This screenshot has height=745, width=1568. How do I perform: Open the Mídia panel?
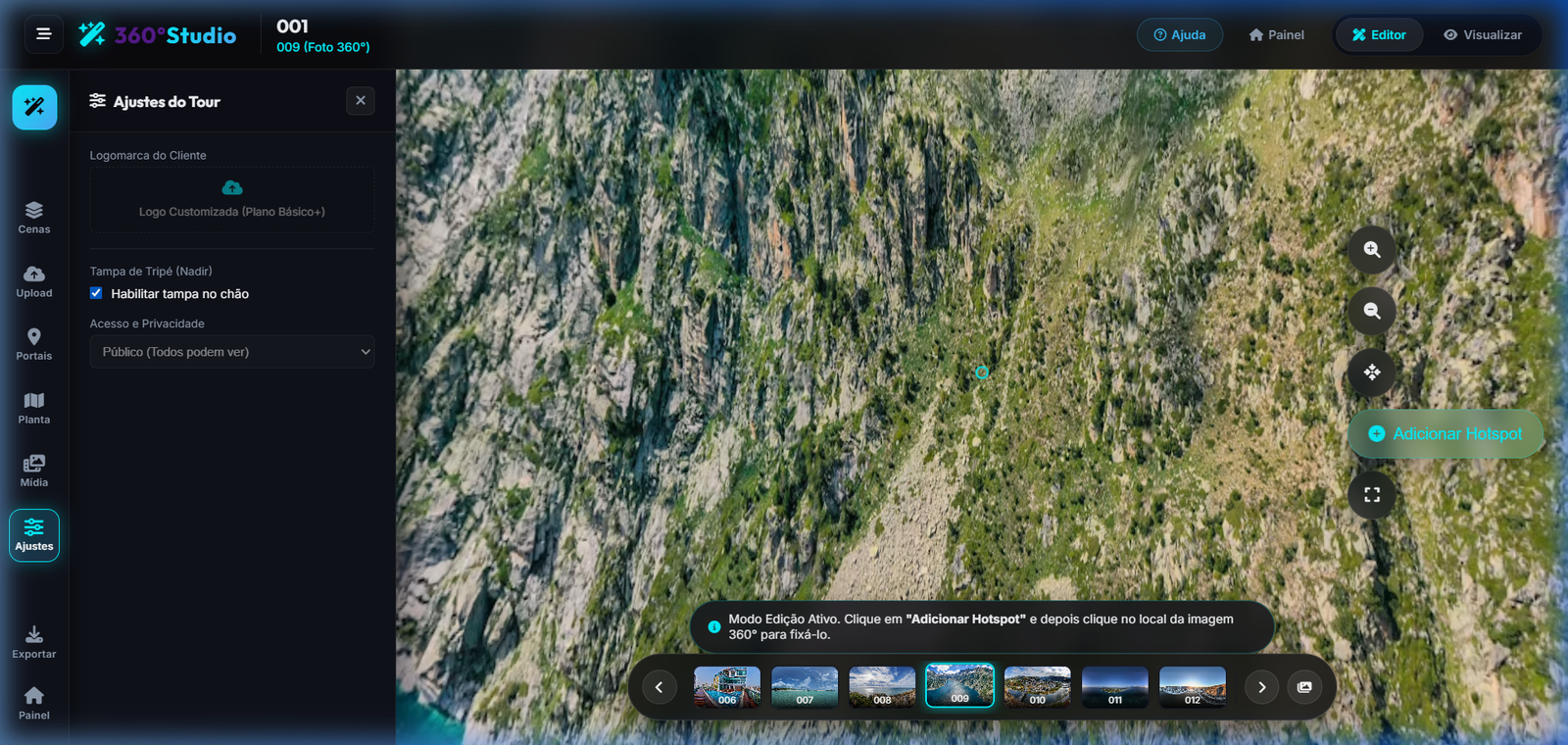click(34, 471)
